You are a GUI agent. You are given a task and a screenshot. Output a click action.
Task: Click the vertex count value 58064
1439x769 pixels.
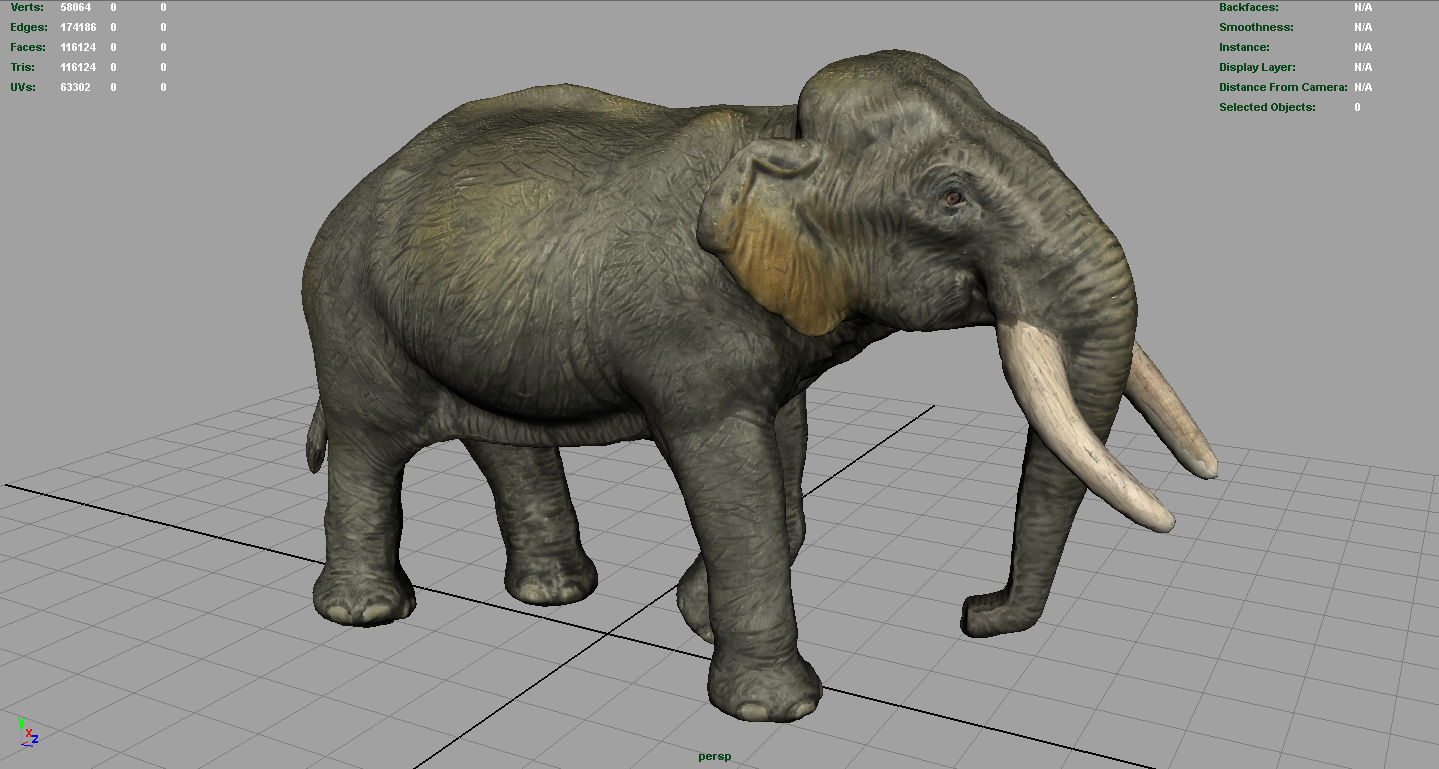click(75, 7)
